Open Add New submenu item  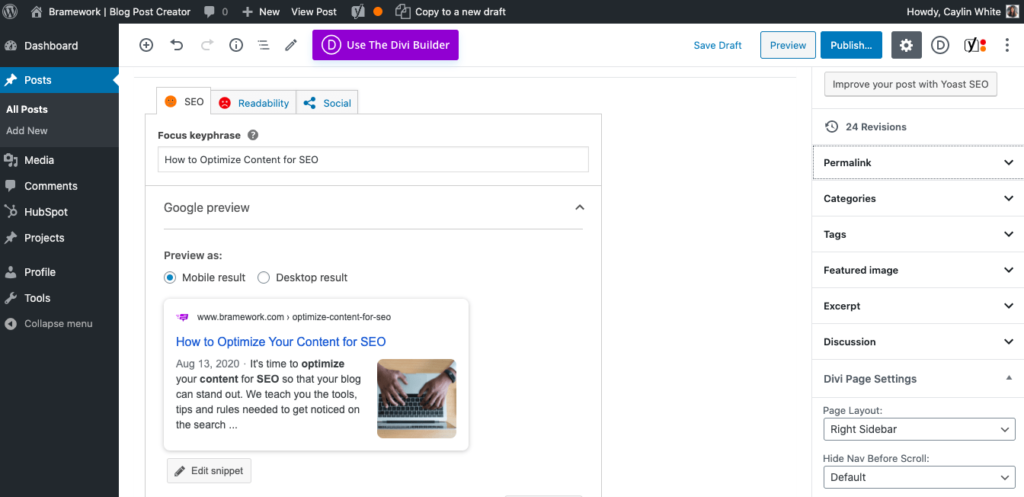pyautogui.click(x=27, y=131)
